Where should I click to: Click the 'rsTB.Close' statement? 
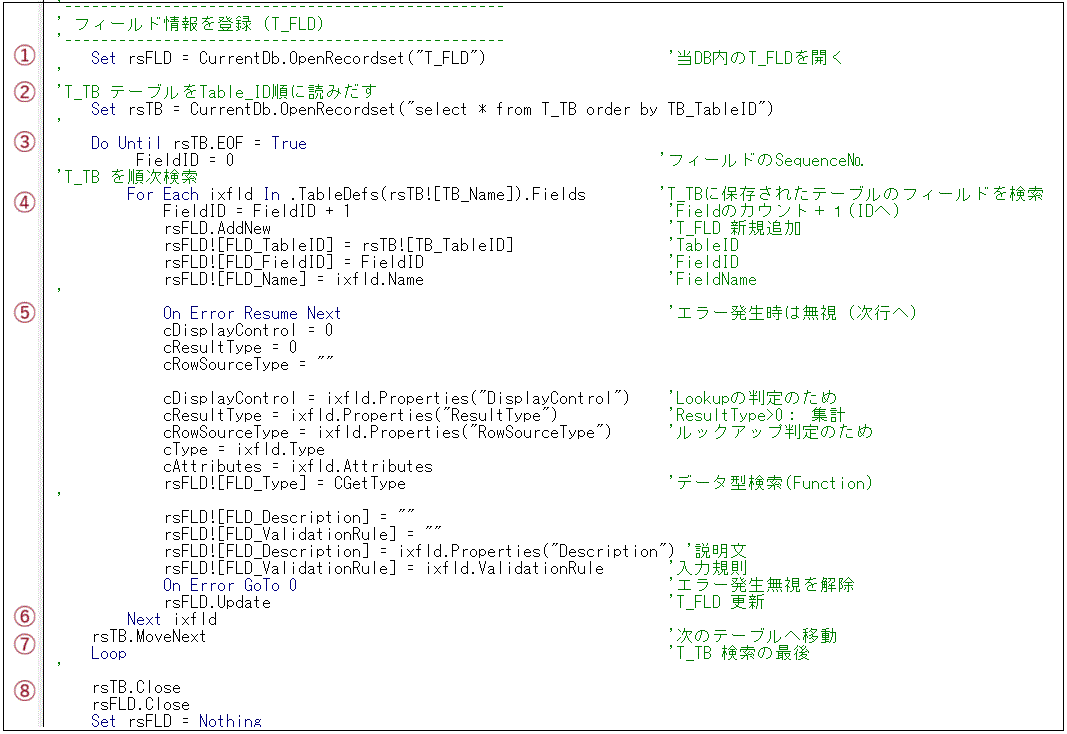[x=135, y=687]
